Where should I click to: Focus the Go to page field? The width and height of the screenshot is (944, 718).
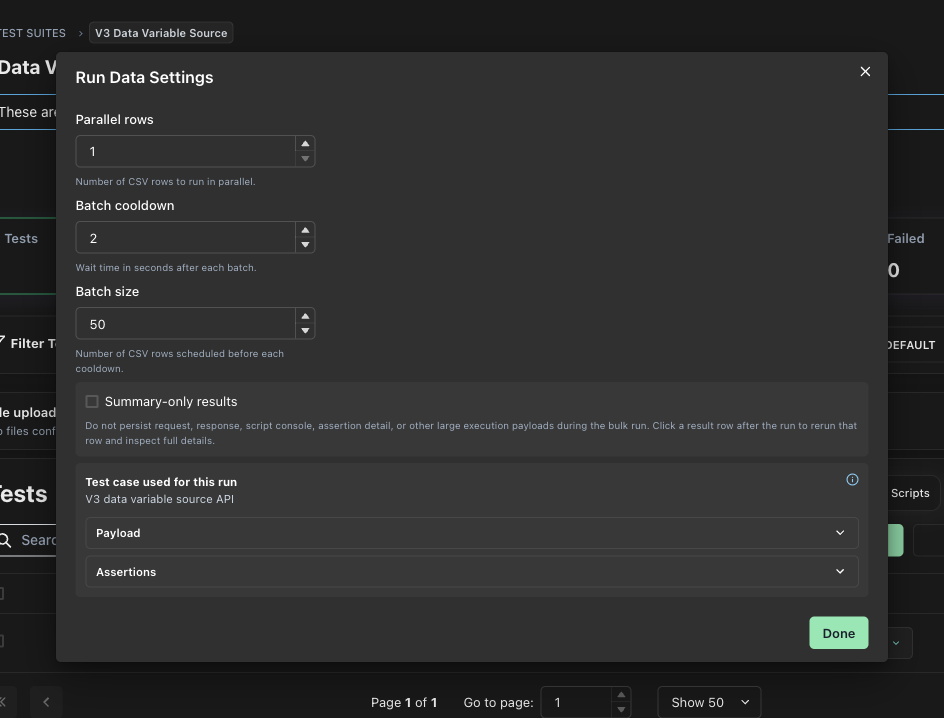(576, 702)
